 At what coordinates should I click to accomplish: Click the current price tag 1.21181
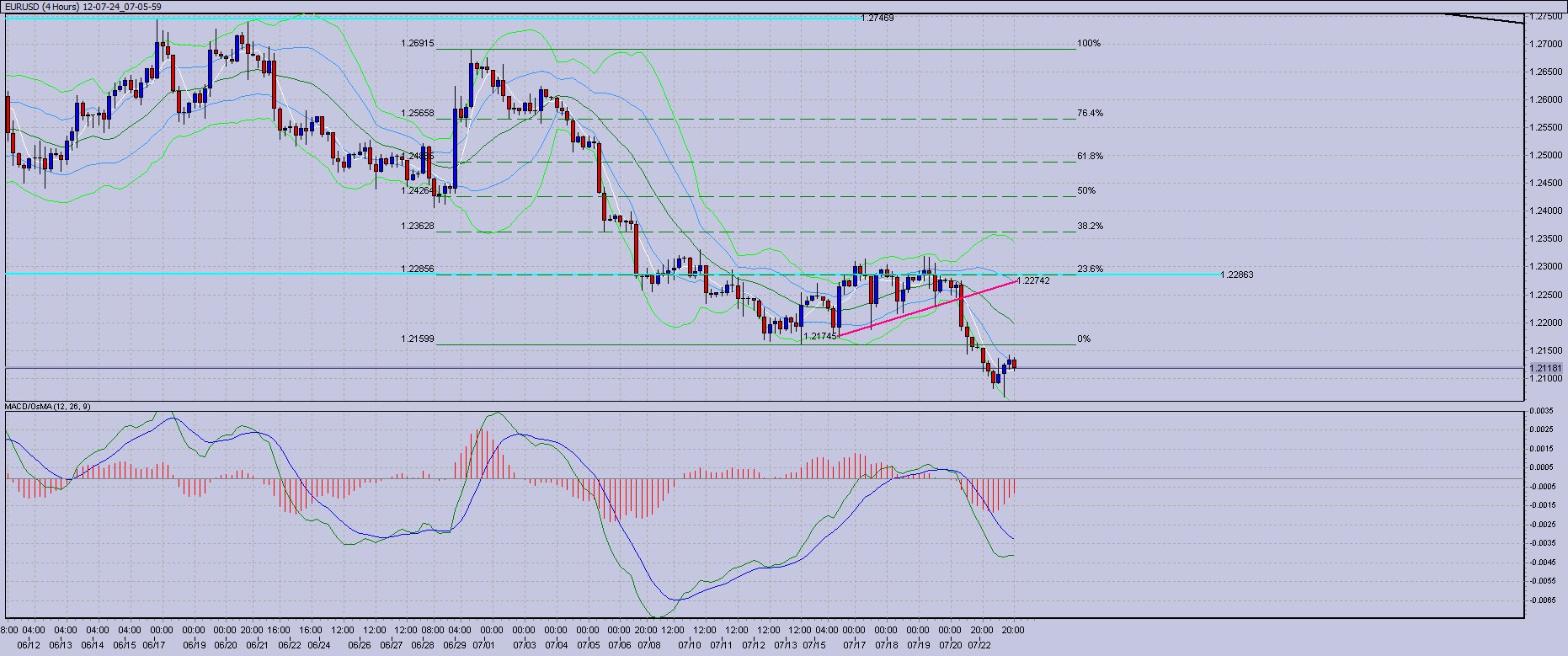pos(1546,368)
